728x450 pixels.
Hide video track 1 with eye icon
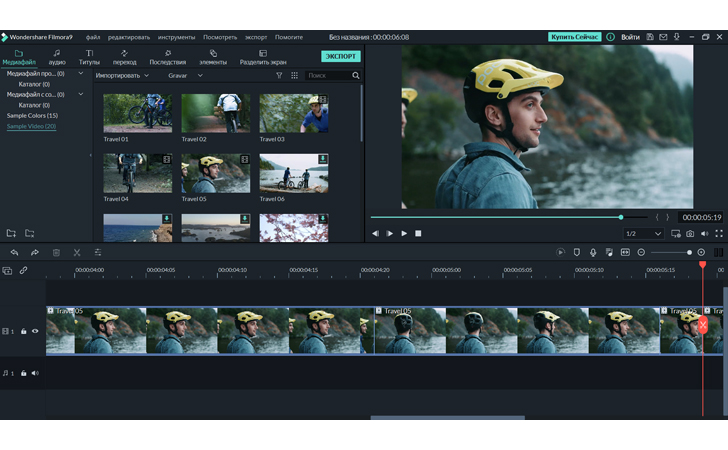click(x=35, y=331)
